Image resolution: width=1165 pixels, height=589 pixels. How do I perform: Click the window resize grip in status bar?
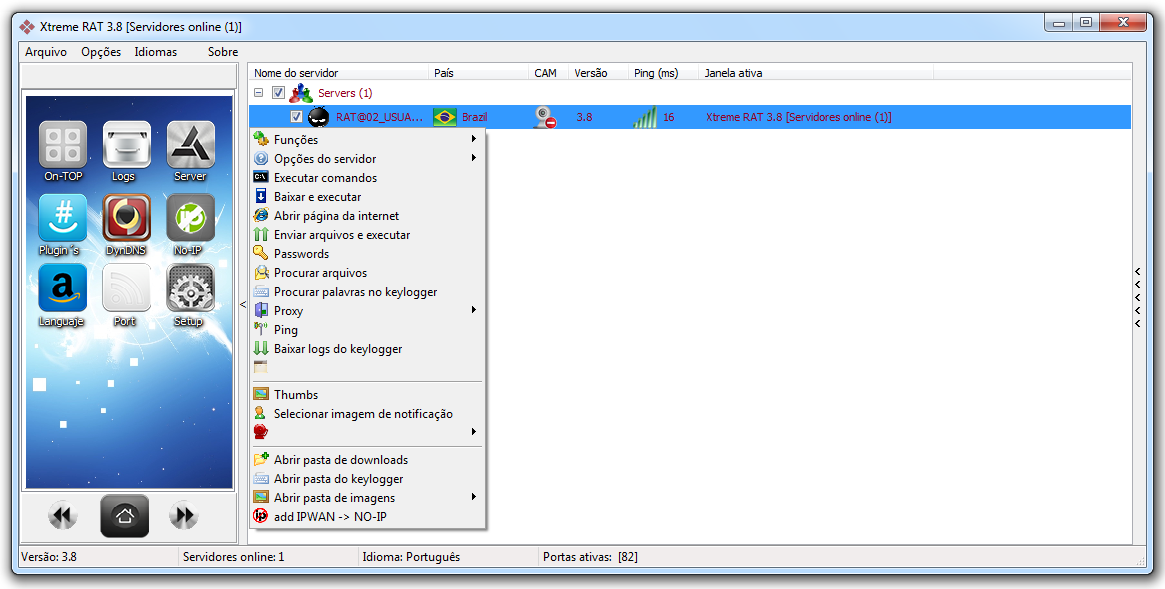pos(1141,560)
